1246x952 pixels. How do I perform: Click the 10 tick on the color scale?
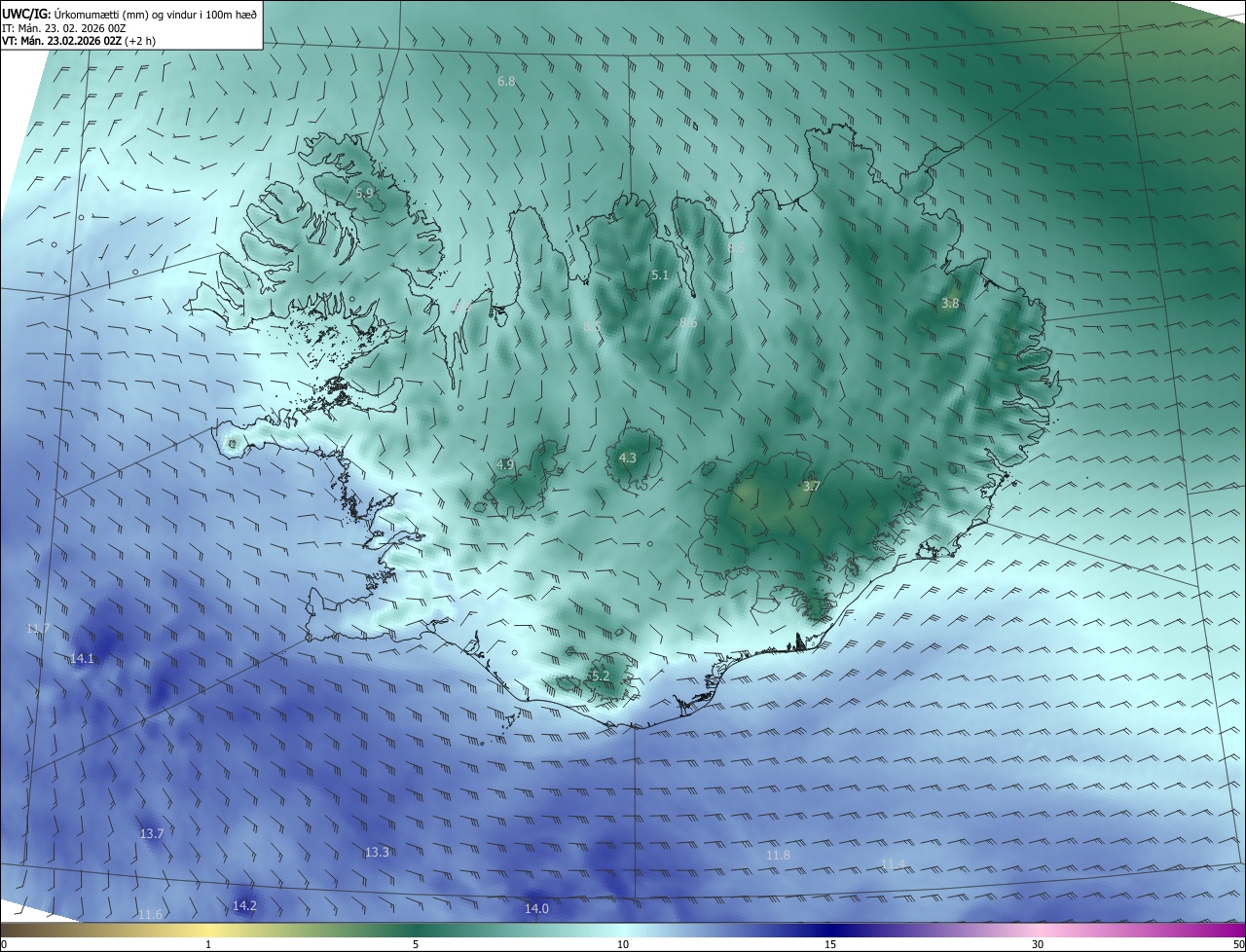tap(623, 944)
